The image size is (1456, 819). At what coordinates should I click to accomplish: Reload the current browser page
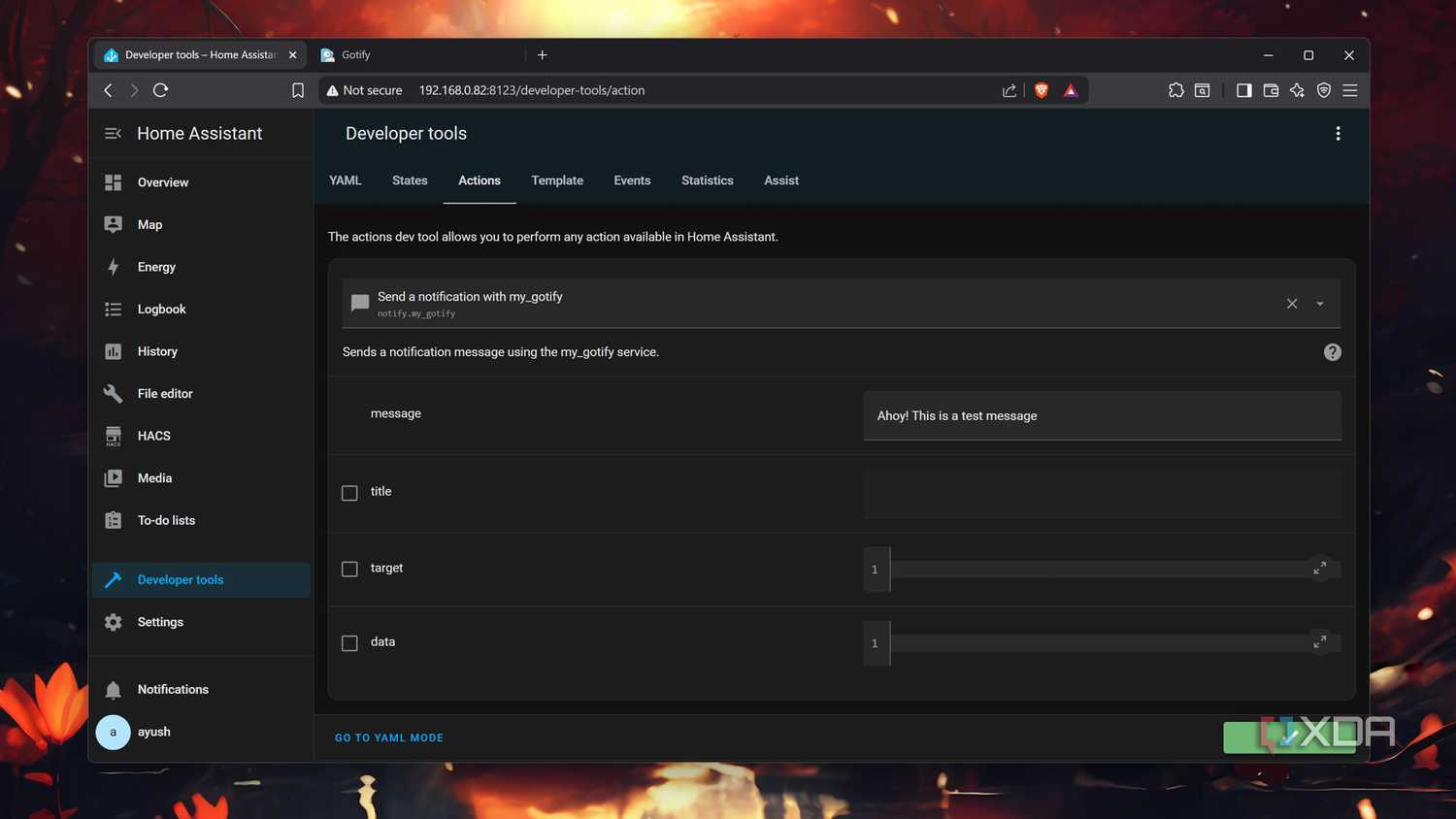click(x=161, y=90)
